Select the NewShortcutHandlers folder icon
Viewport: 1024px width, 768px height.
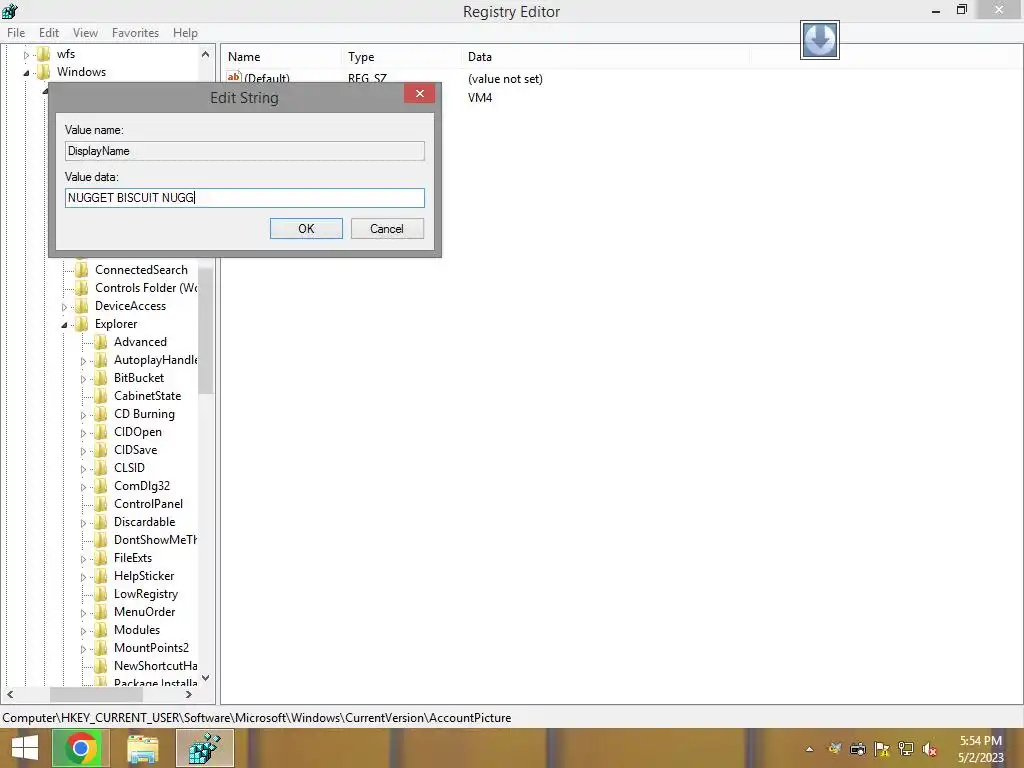click(101, 665)
